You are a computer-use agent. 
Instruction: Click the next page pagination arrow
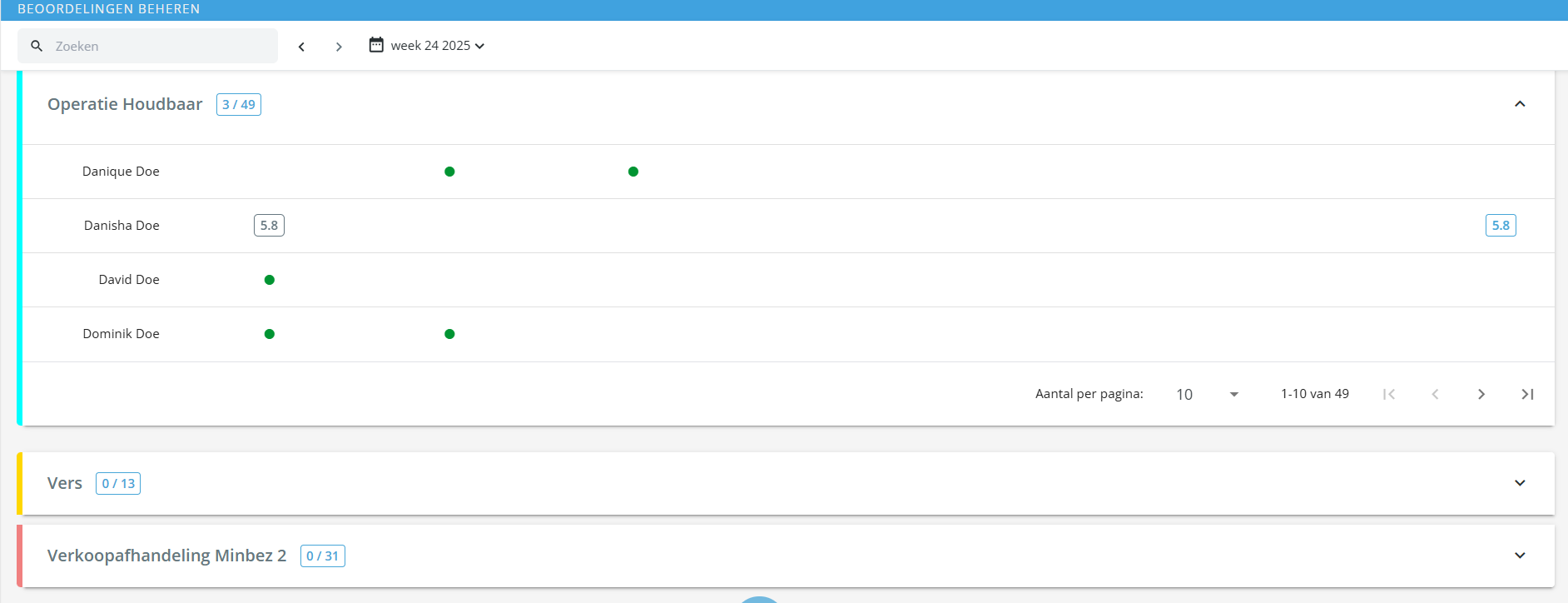point(1481,395)
